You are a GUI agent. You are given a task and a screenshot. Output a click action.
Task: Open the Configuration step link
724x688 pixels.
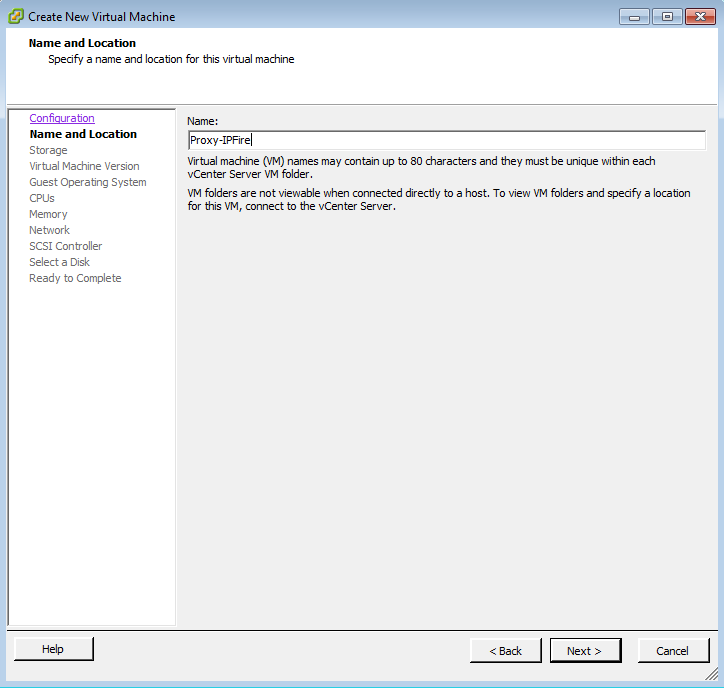pos(62,118)
